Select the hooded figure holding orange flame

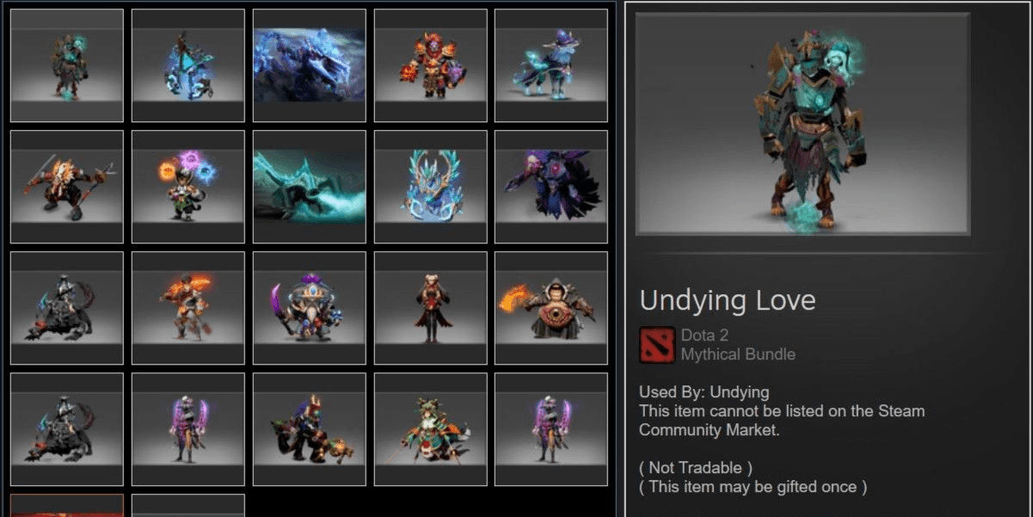click(x=551, y=308)
